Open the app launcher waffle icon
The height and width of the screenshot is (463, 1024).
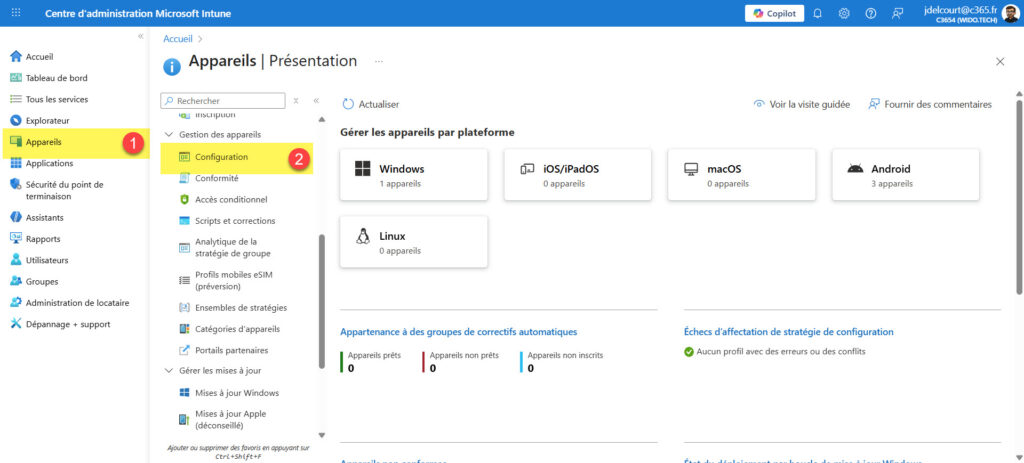point(16,13)
